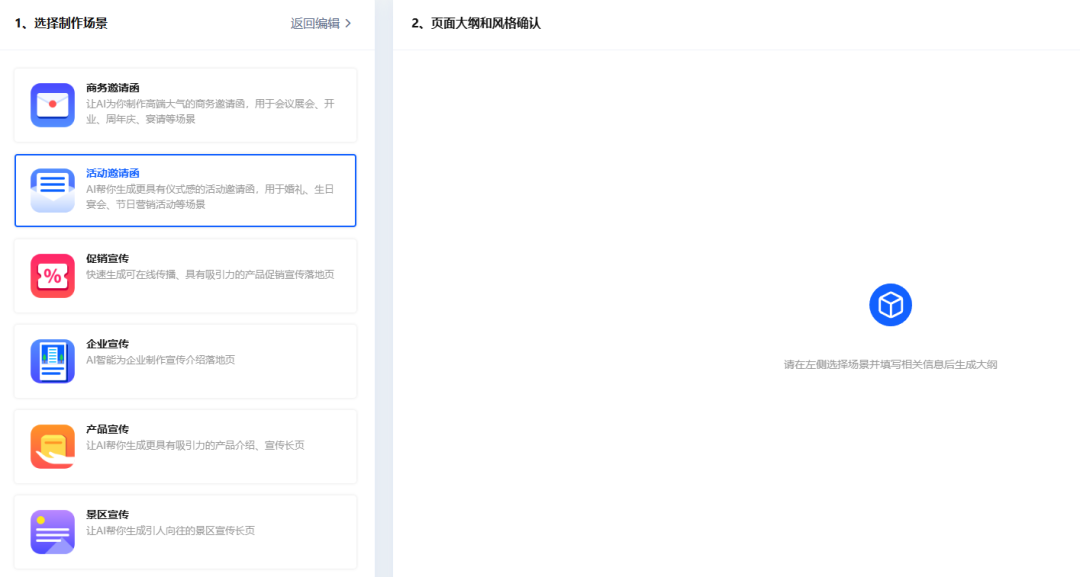Click the chevron beside 返回编辑
1080x577 pixels.
tap(348, 22)
